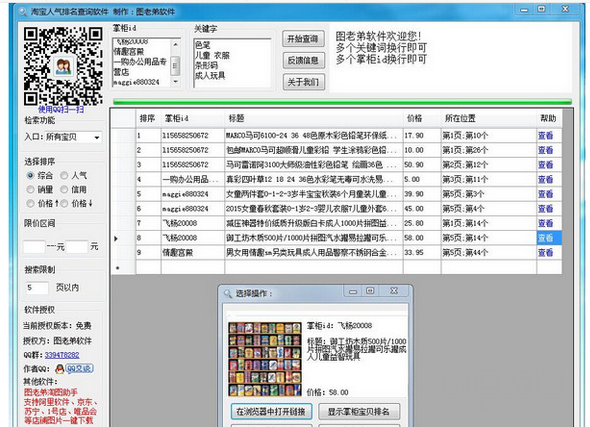Click price cell 17.90
590x427 pixels.
click(x=422, y=135)
